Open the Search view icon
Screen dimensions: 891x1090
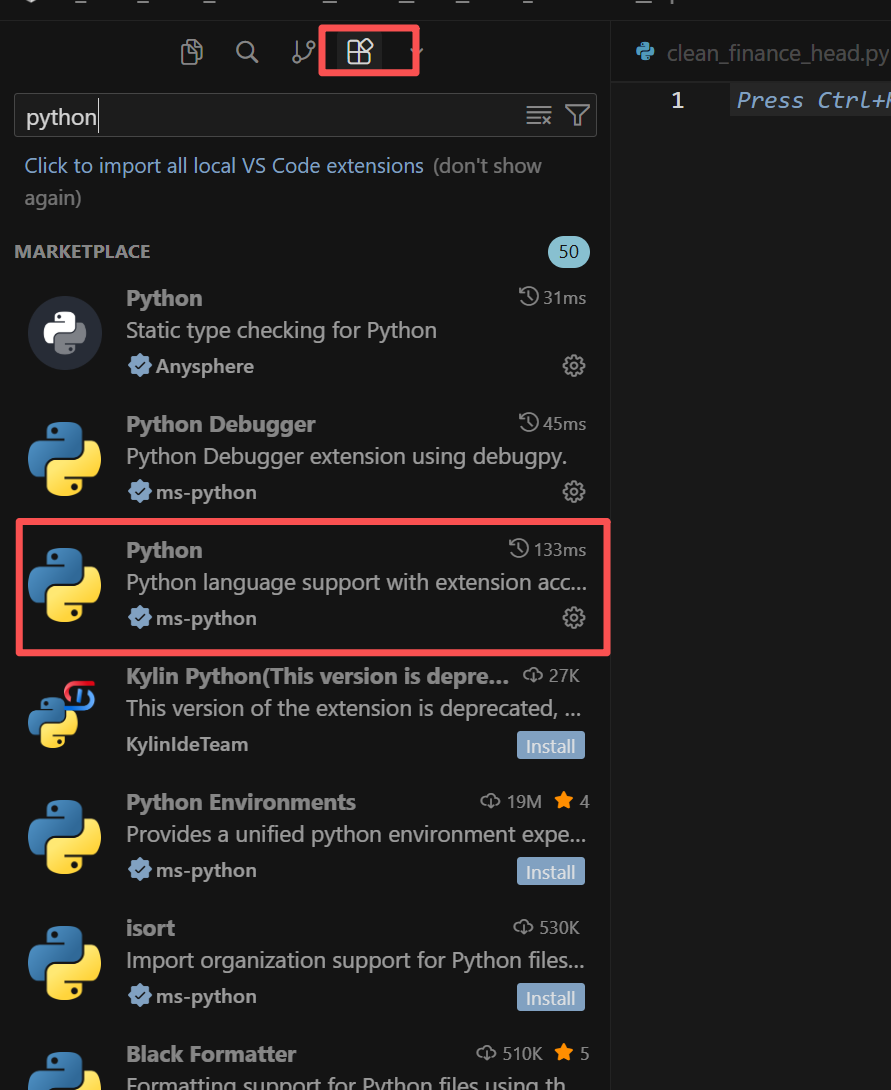click(x=247, y=52)
